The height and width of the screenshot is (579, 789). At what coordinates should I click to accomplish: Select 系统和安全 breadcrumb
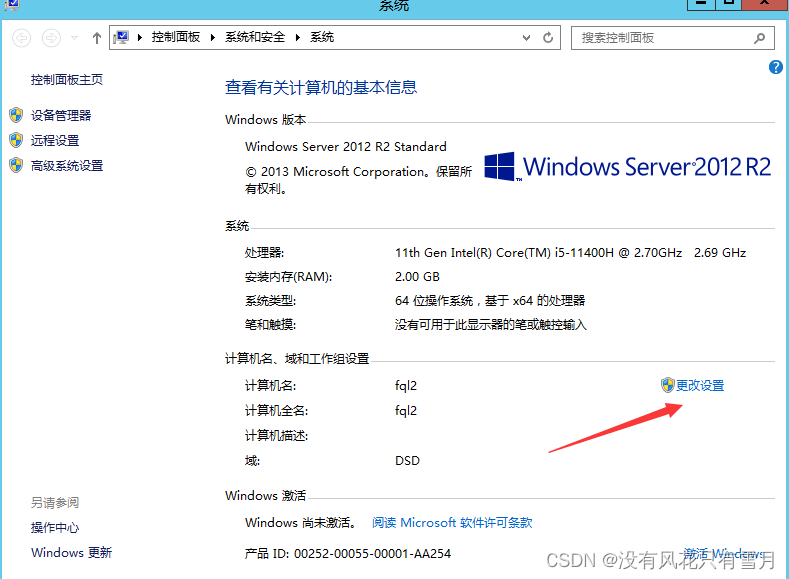255,37
